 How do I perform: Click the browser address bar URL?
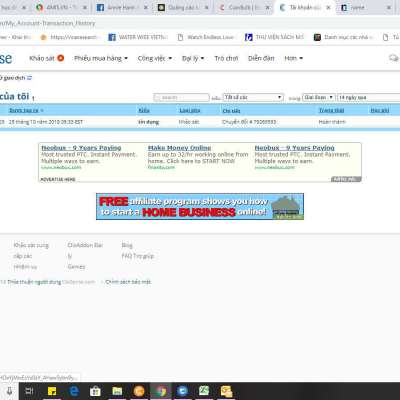click(48, 23)
